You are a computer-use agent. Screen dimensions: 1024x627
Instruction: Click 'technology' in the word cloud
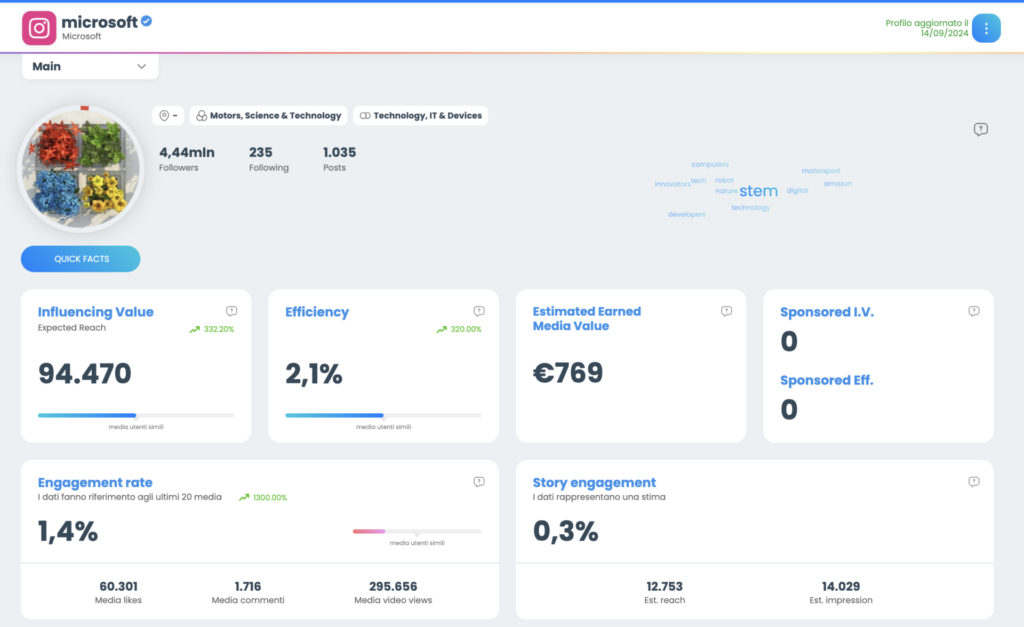point(750,208)
